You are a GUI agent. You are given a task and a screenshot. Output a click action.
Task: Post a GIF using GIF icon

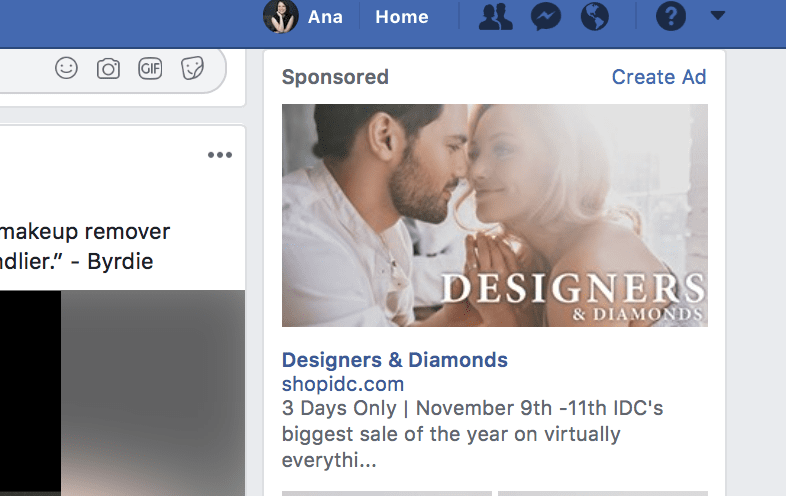click(150, 68)
